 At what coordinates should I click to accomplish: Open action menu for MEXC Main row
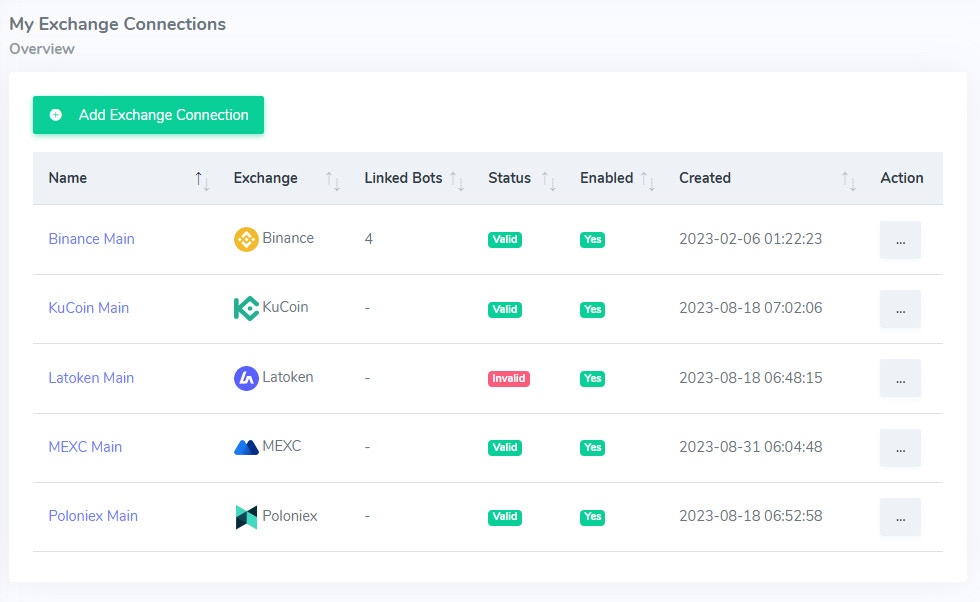coord(900,448)
